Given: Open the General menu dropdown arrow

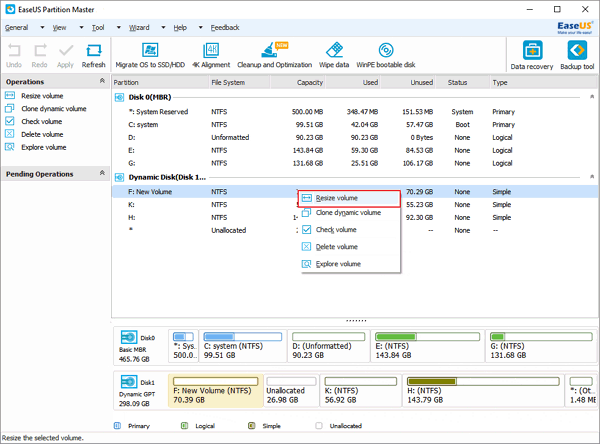Looking at the screenshot, I should pyautogui.click(x=42, y=28).
